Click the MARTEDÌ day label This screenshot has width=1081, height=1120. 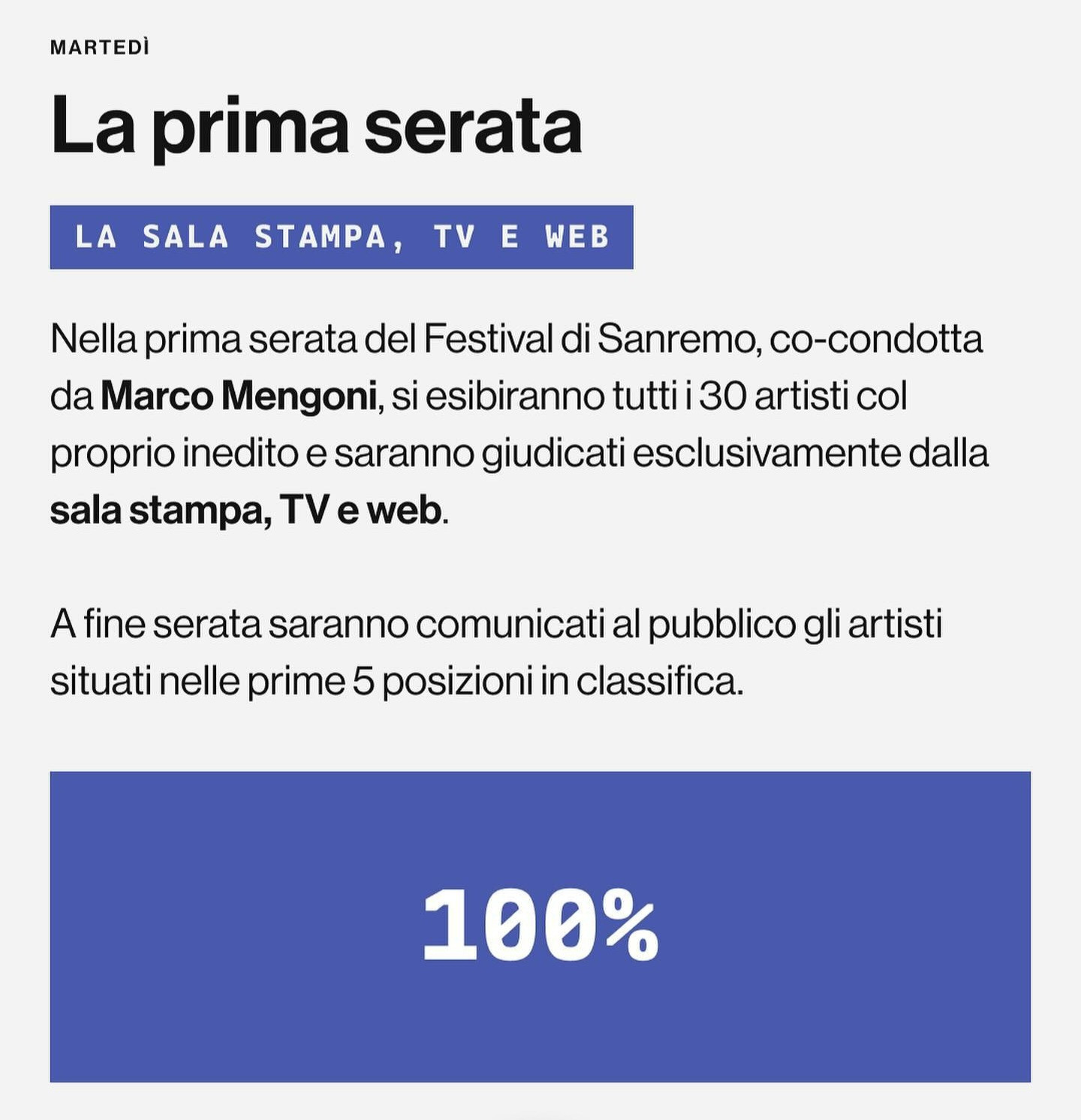tap(100, 47)
